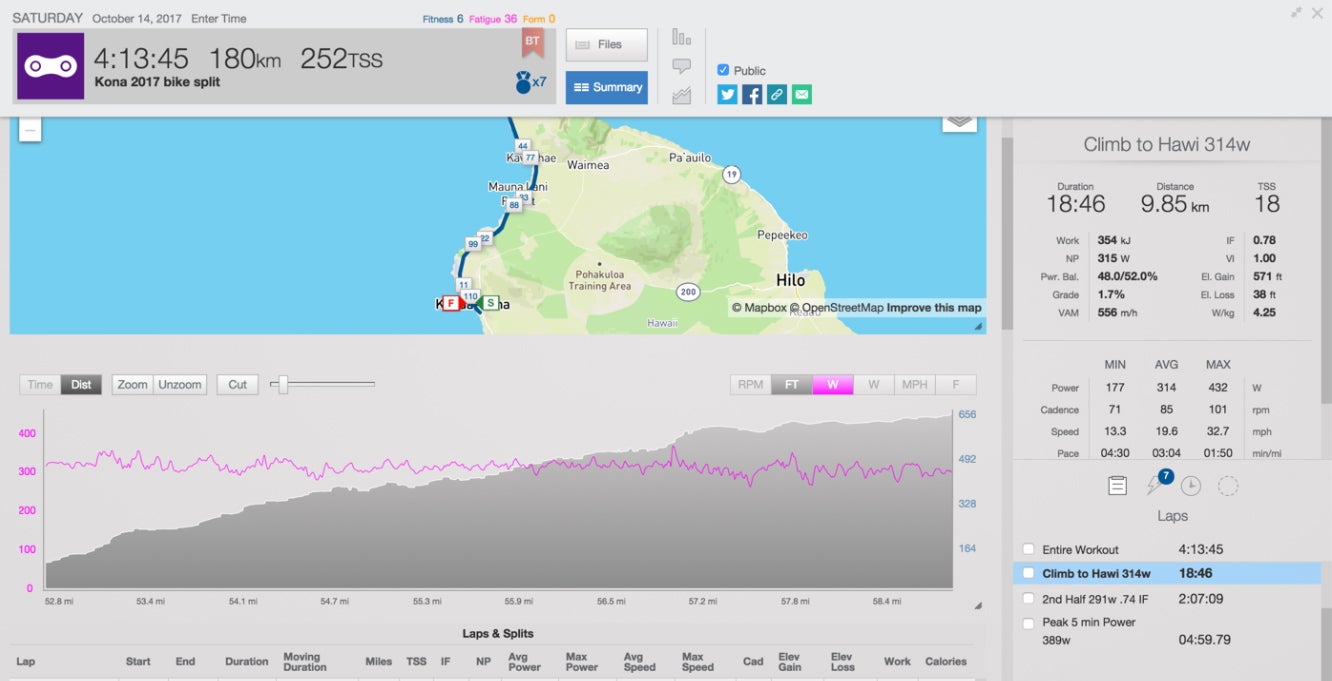The width and height of the screenshot is (1332, 681).
Task: Show peak powers lightning icon
Action: (1154, 485)
